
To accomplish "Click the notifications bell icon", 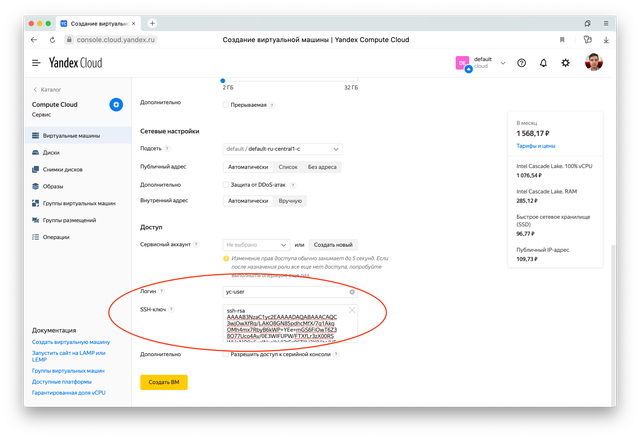I will pos(543,63).
